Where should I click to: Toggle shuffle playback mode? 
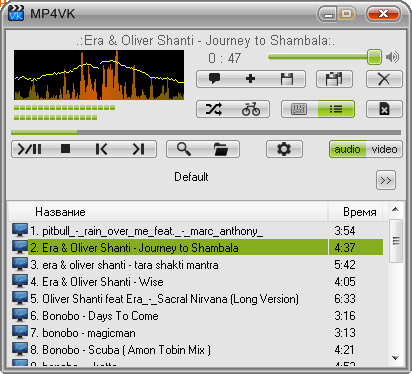214,109
